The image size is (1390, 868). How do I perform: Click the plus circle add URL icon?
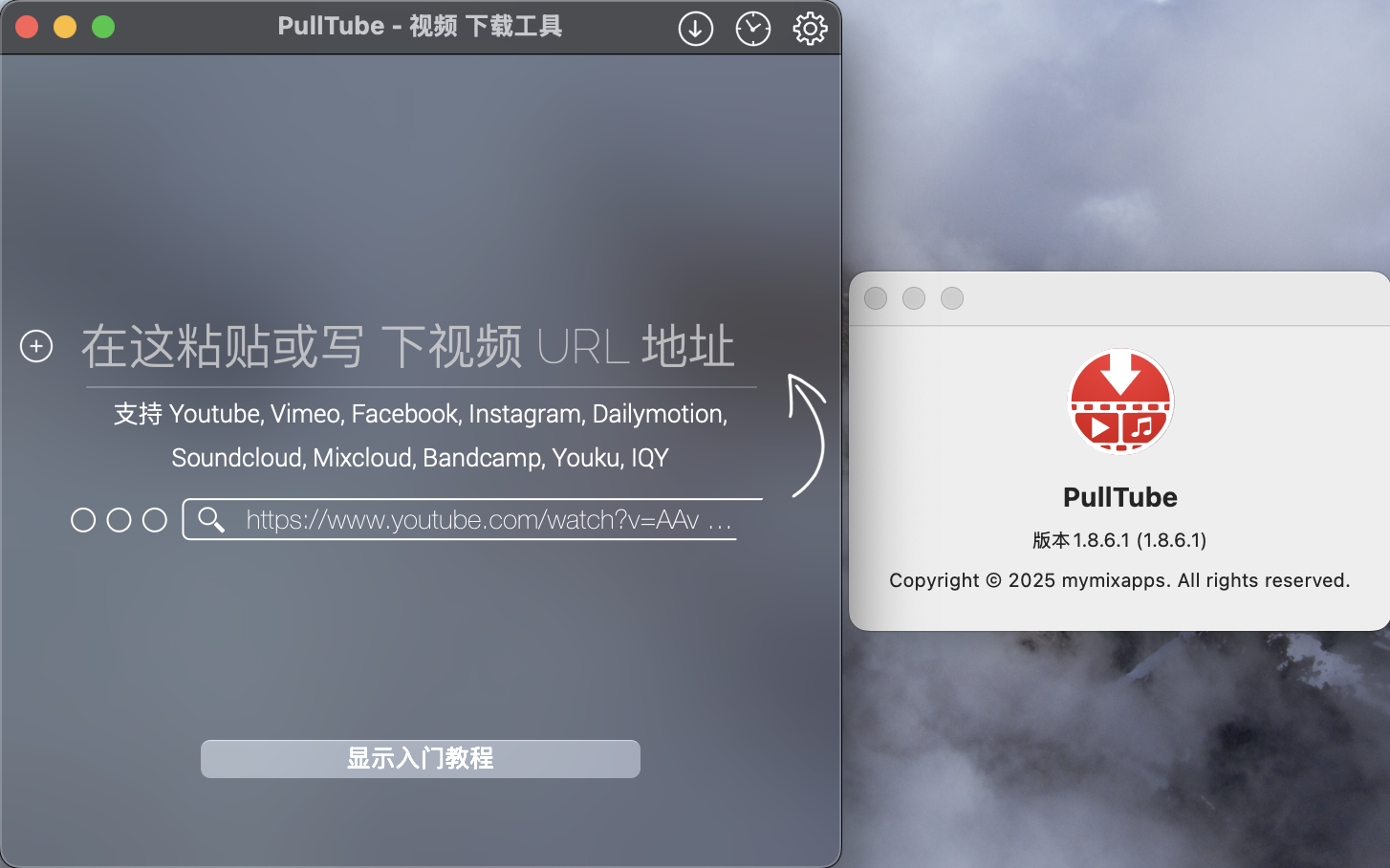[x=36, y=346]
